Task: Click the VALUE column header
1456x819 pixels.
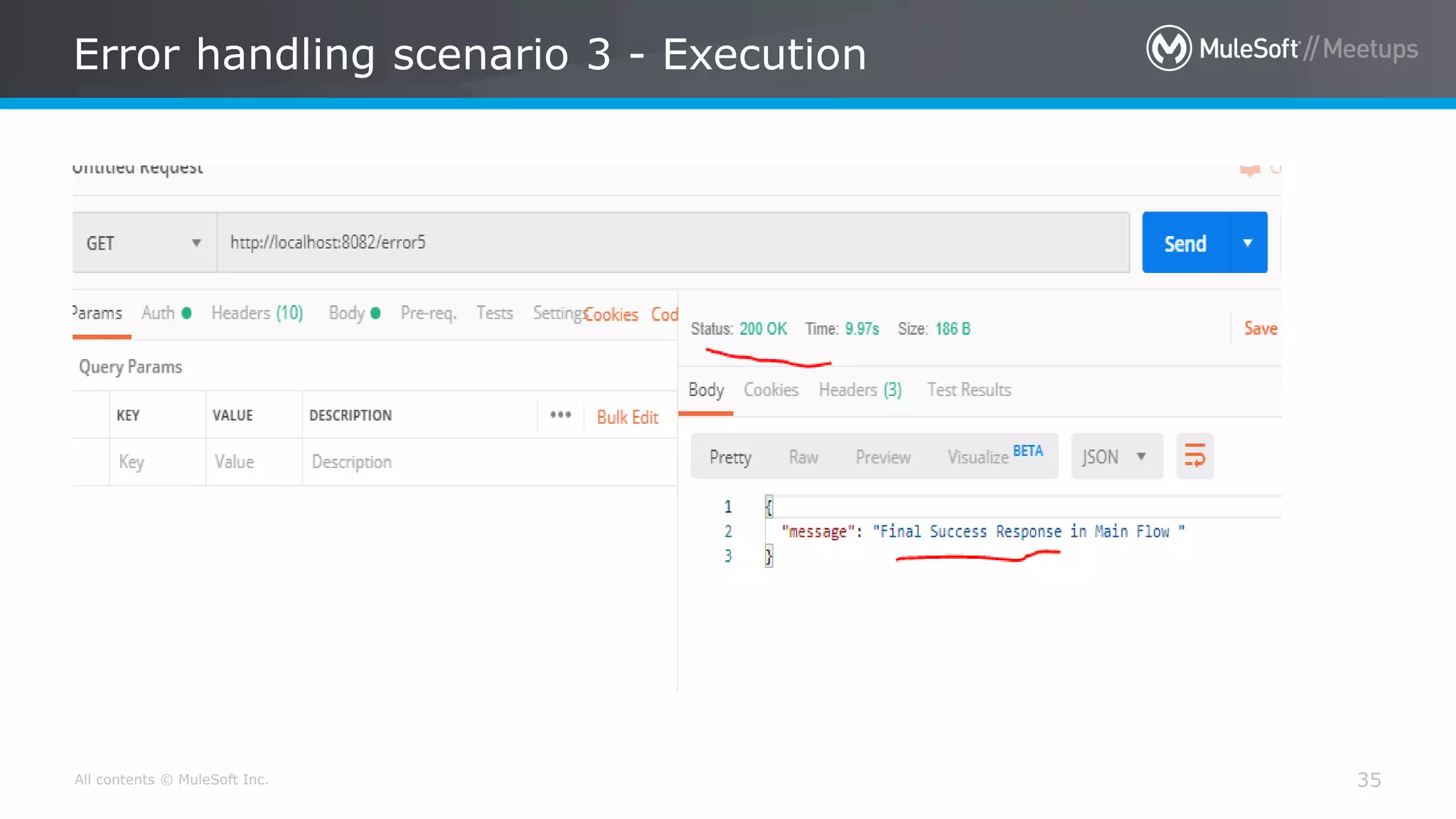Action: pos(232,415)
